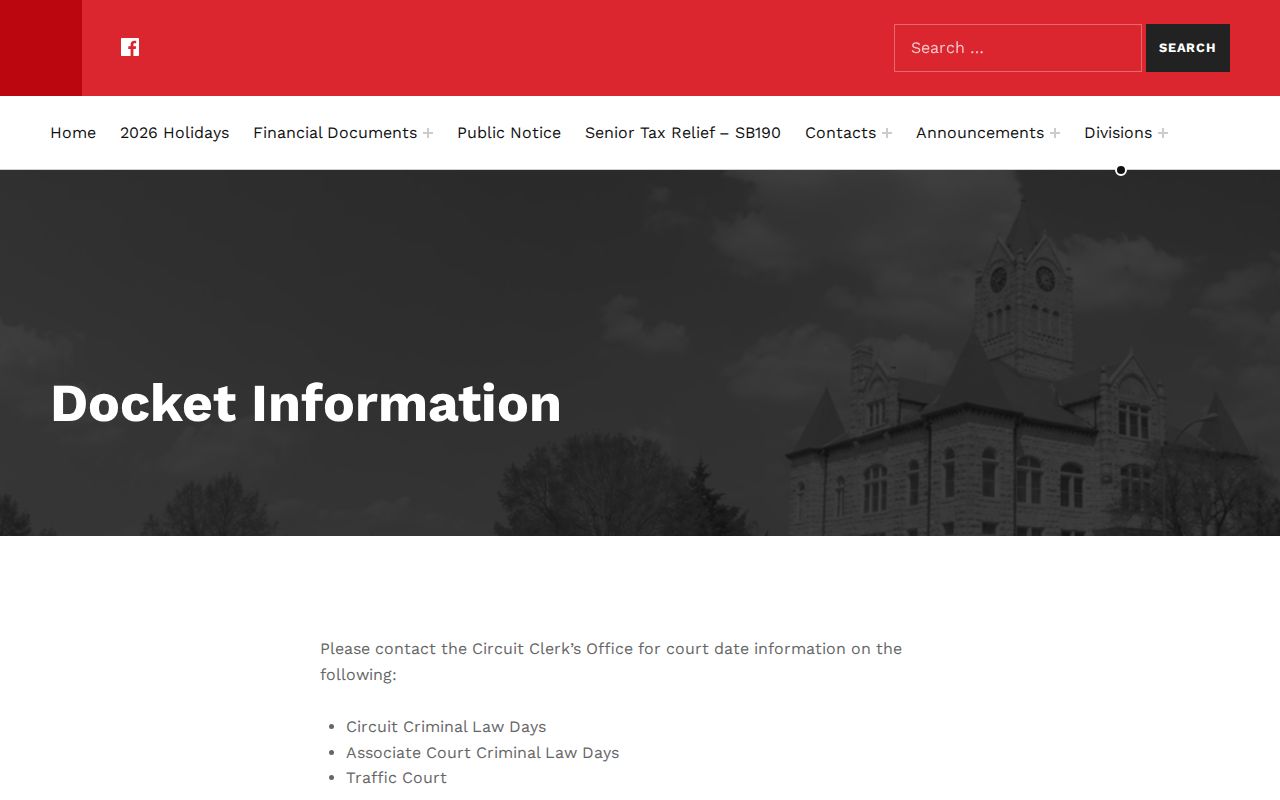Viewport: 1280px width, 800px height.
Task: Expand the Divisions plus submenu
Action: click(x=1163, y=133)
